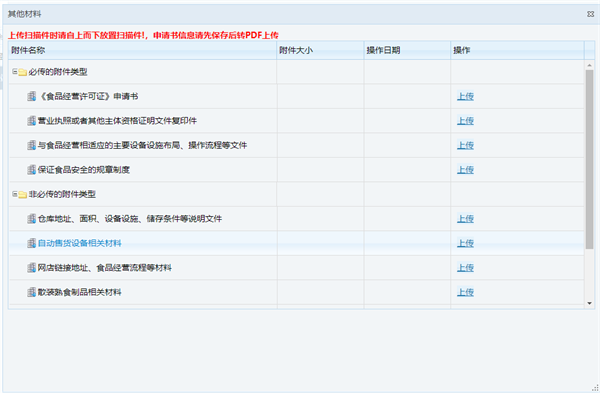The height and width of the screenshot is (393, 600).
Task: Click 非必传的附件类型 group label
Action: (62, 194)
